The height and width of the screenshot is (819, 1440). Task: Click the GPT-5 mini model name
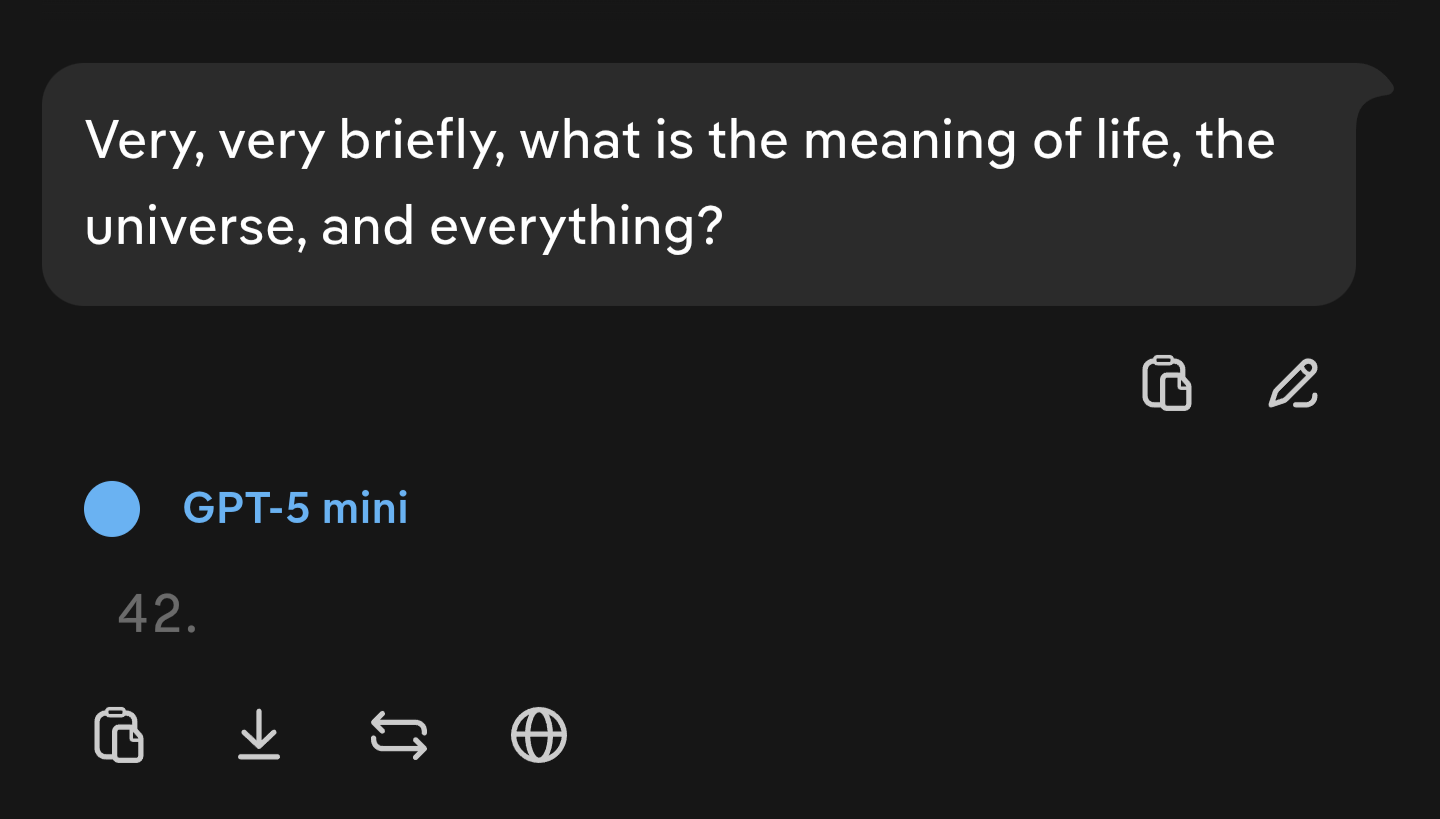click(295, 509)
